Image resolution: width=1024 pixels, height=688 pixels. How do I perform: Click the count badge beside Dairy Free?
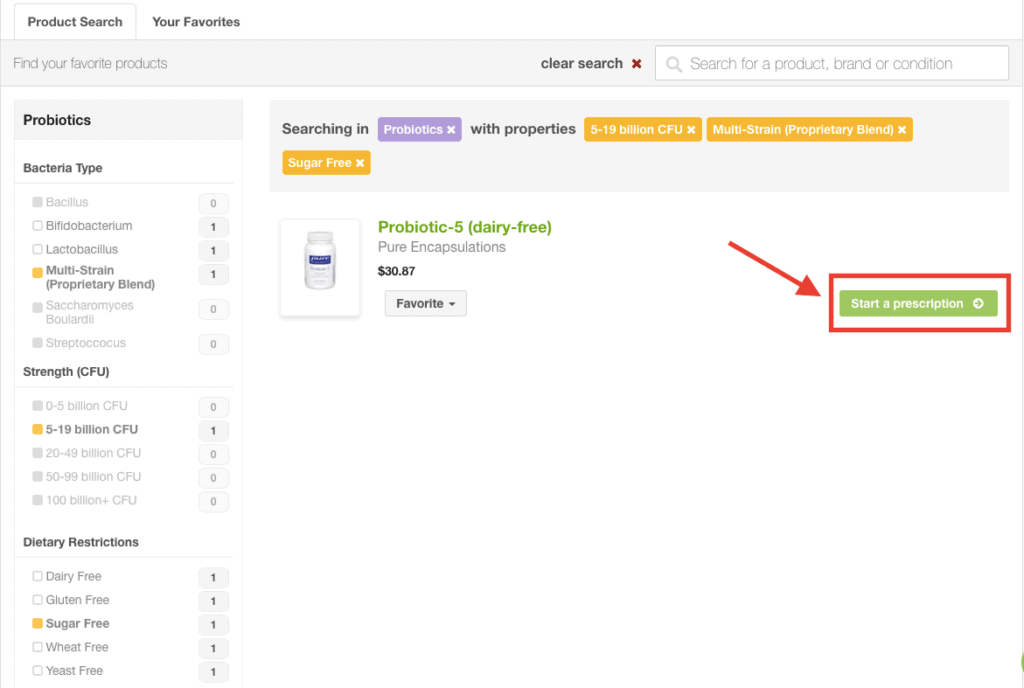click(x=213, y=578)
